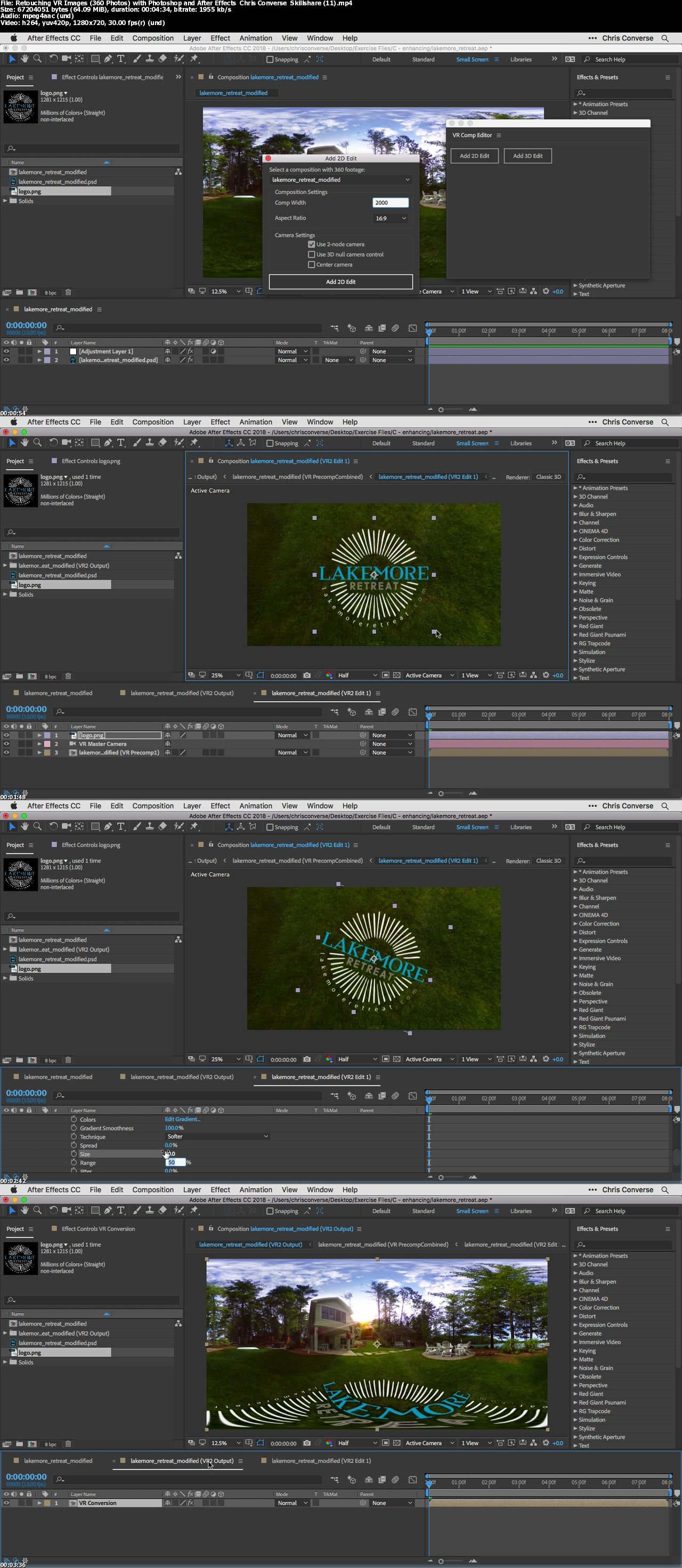Click the Range value field showing 50
682x1568 pixels.
click(x=175, y=1163)
